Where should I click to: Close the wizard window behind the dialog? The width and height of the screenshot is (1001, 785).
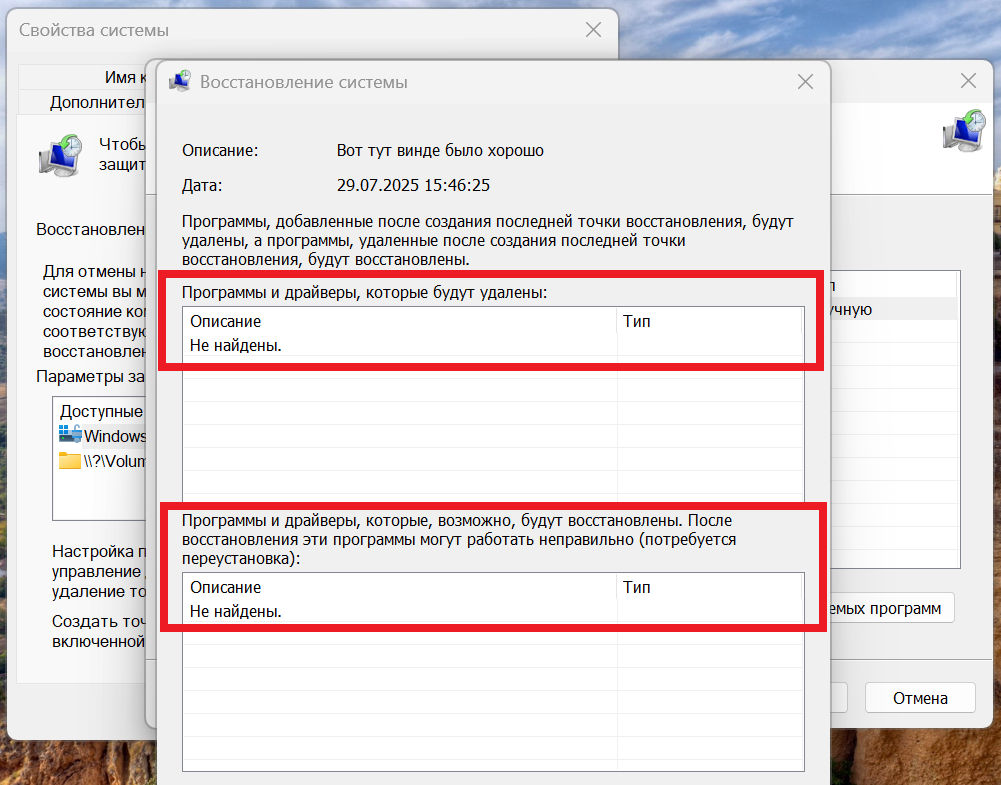[x=968, y=80]
